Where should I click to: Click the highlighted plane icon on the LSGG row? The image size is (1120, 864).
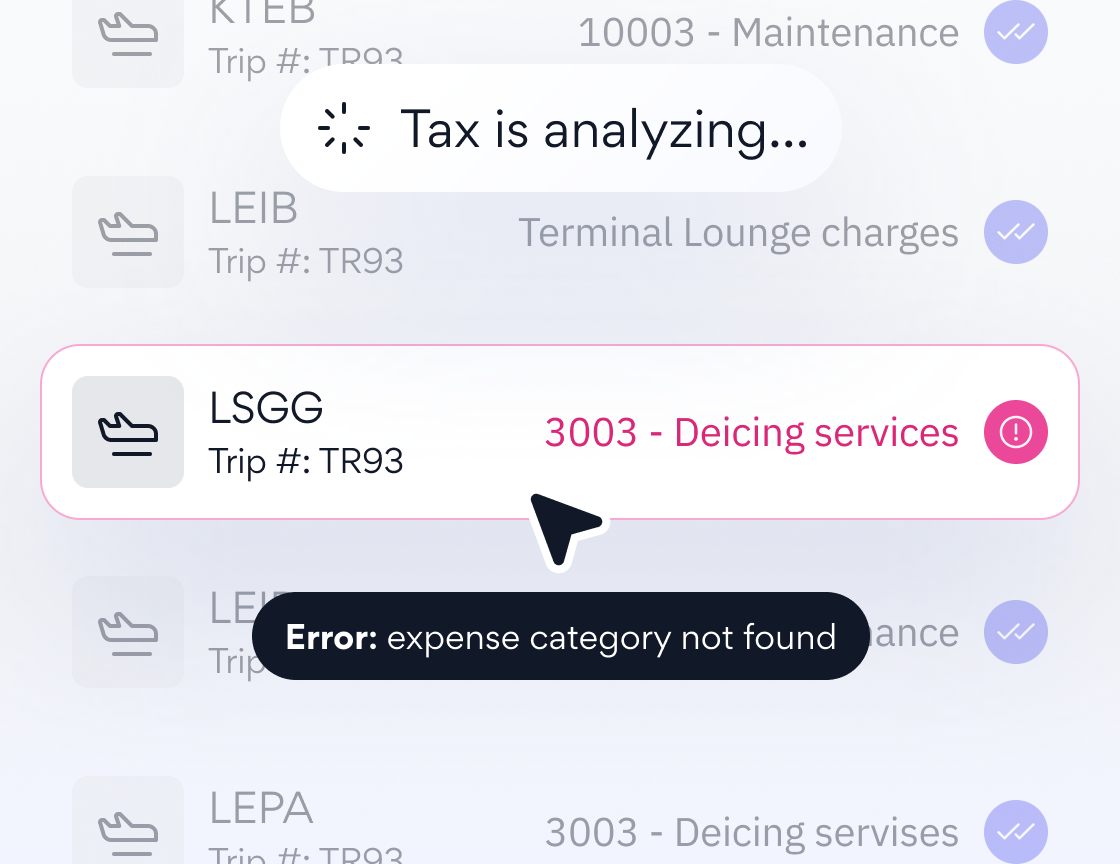128,432
